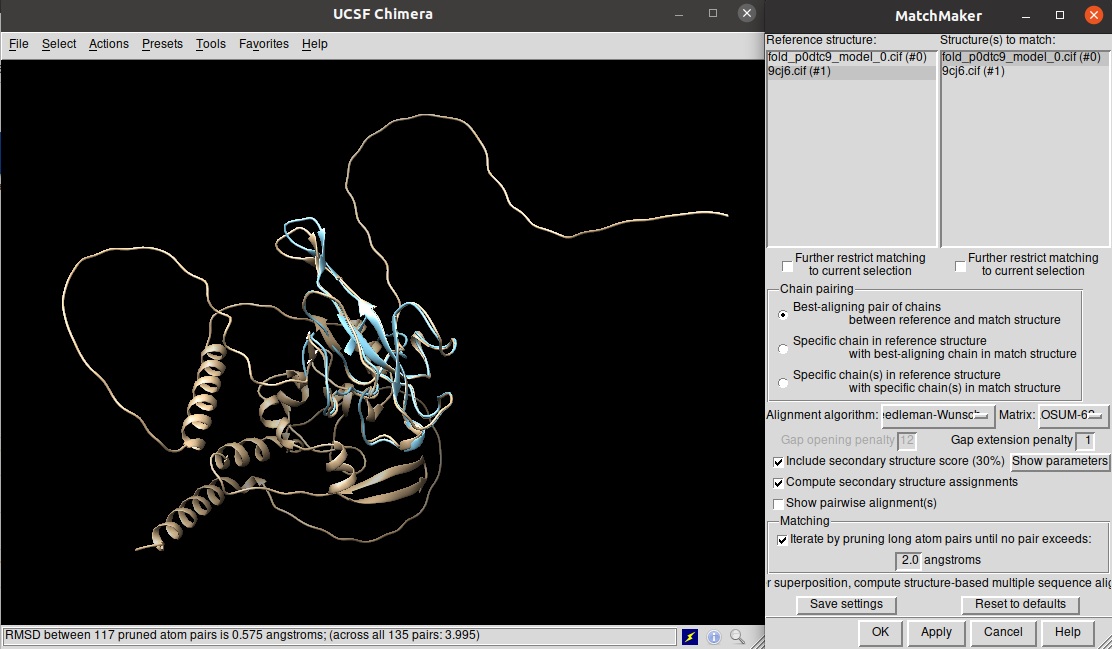1112x649 pixels.
Task: Open the Favorites menu
Action: [x=264, y=44]
